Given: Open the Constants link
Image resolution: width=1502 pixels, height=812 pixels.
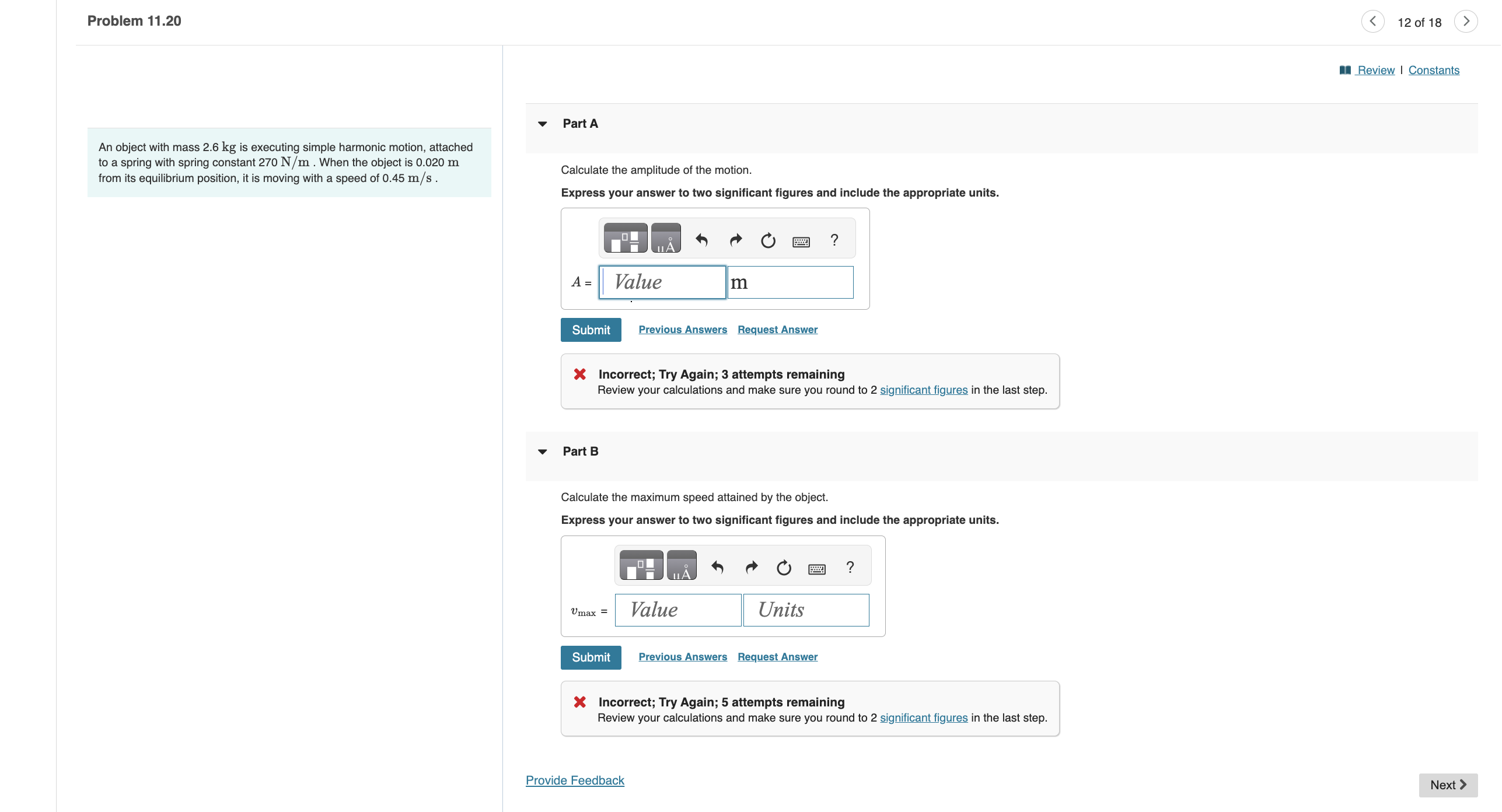Looking at the screenshot, I should click(x=1433, y=70).
